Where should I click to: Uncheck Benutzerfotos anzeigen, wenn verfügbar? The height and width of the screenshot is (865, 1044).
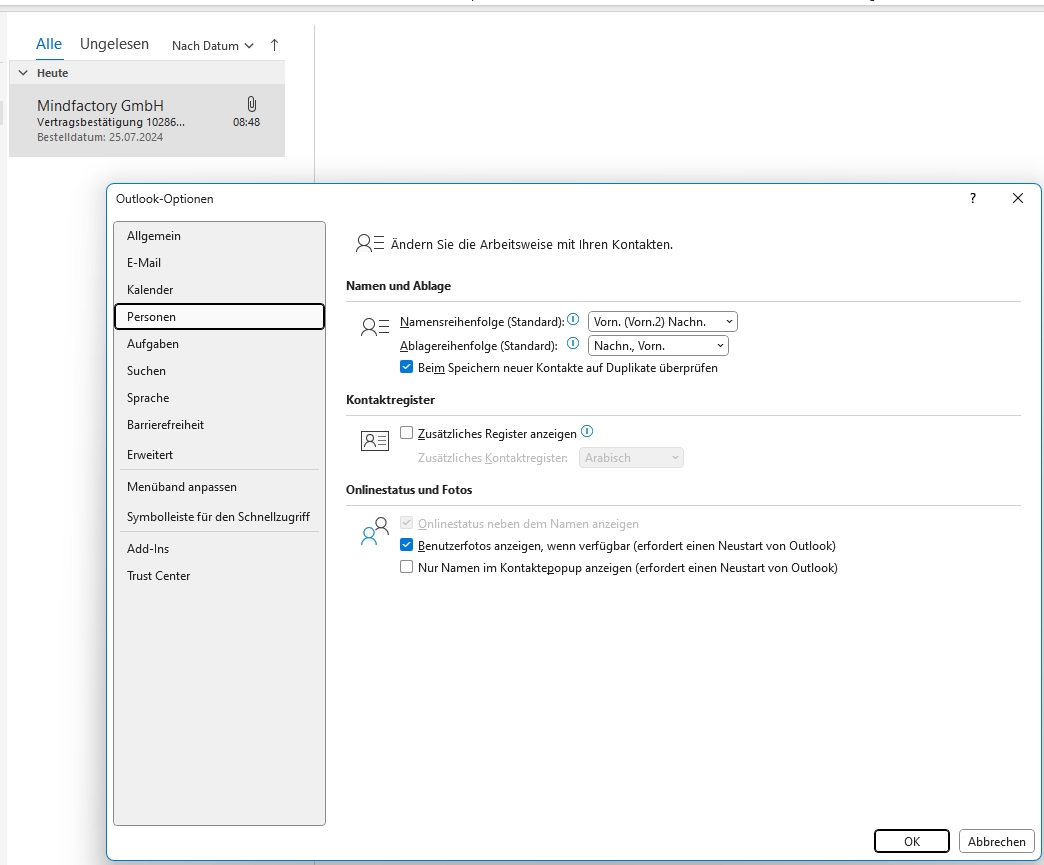(x=406, y=545)
